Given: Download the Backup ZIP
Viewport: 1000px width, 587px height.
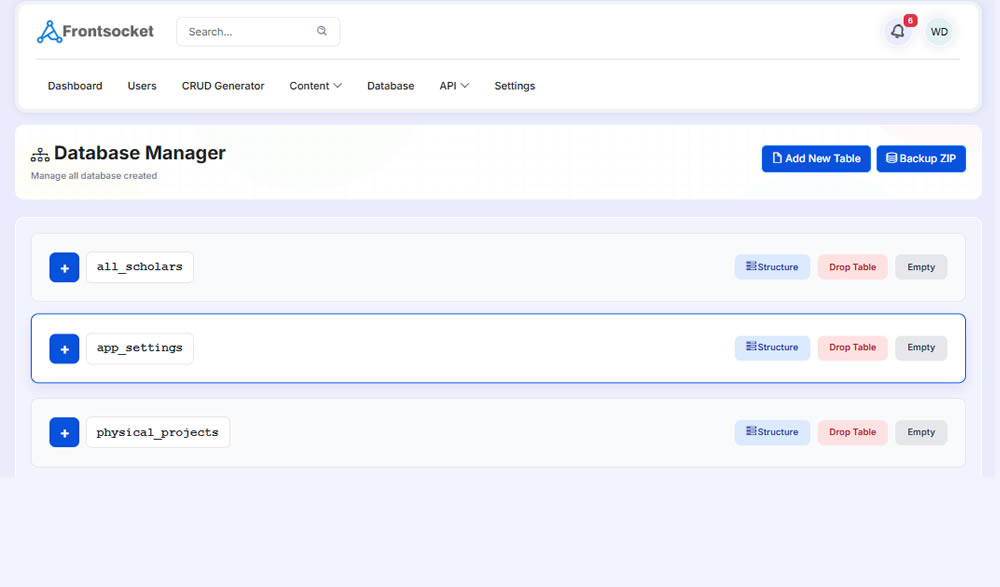Looking at the screenshot, I should [921, 159].
